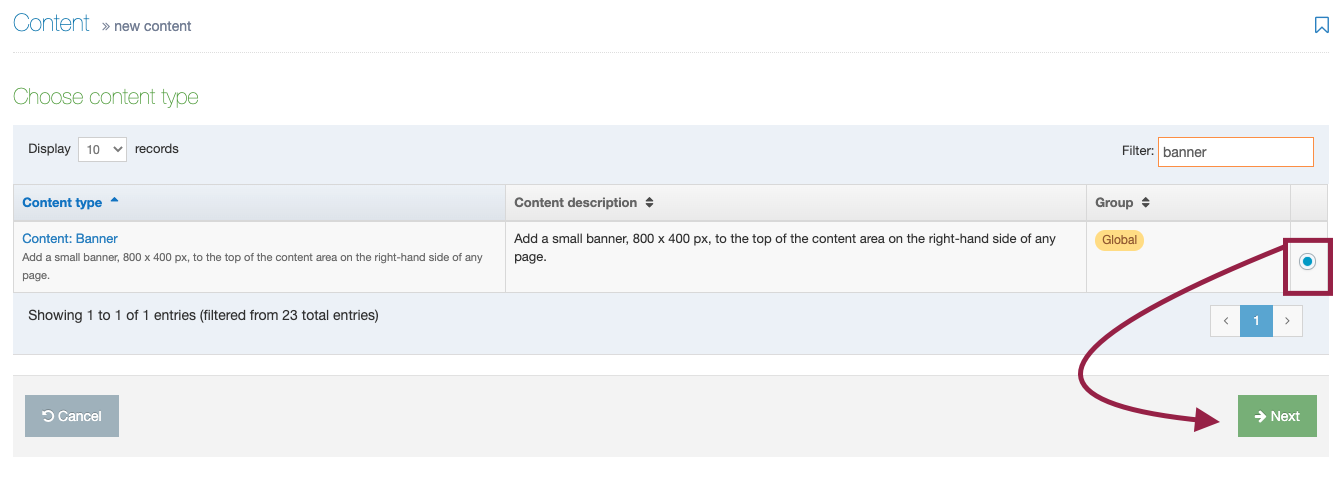Click the Banner row description cell

(x=796, y=257)
